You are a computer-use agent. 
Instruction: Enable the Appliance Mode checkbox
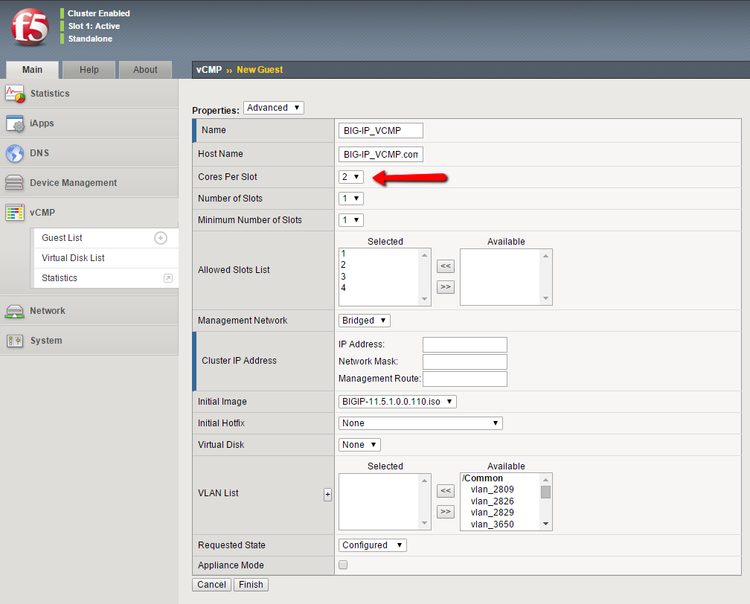click(344, 565)
